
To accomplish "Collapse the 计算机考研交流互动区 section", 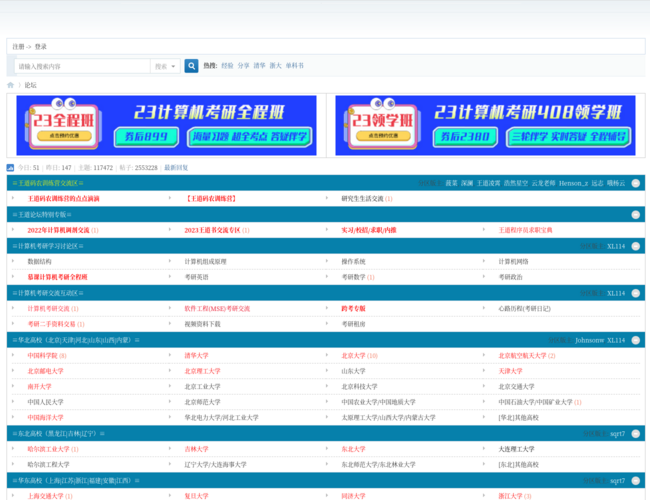I will (x=635, y=293).
